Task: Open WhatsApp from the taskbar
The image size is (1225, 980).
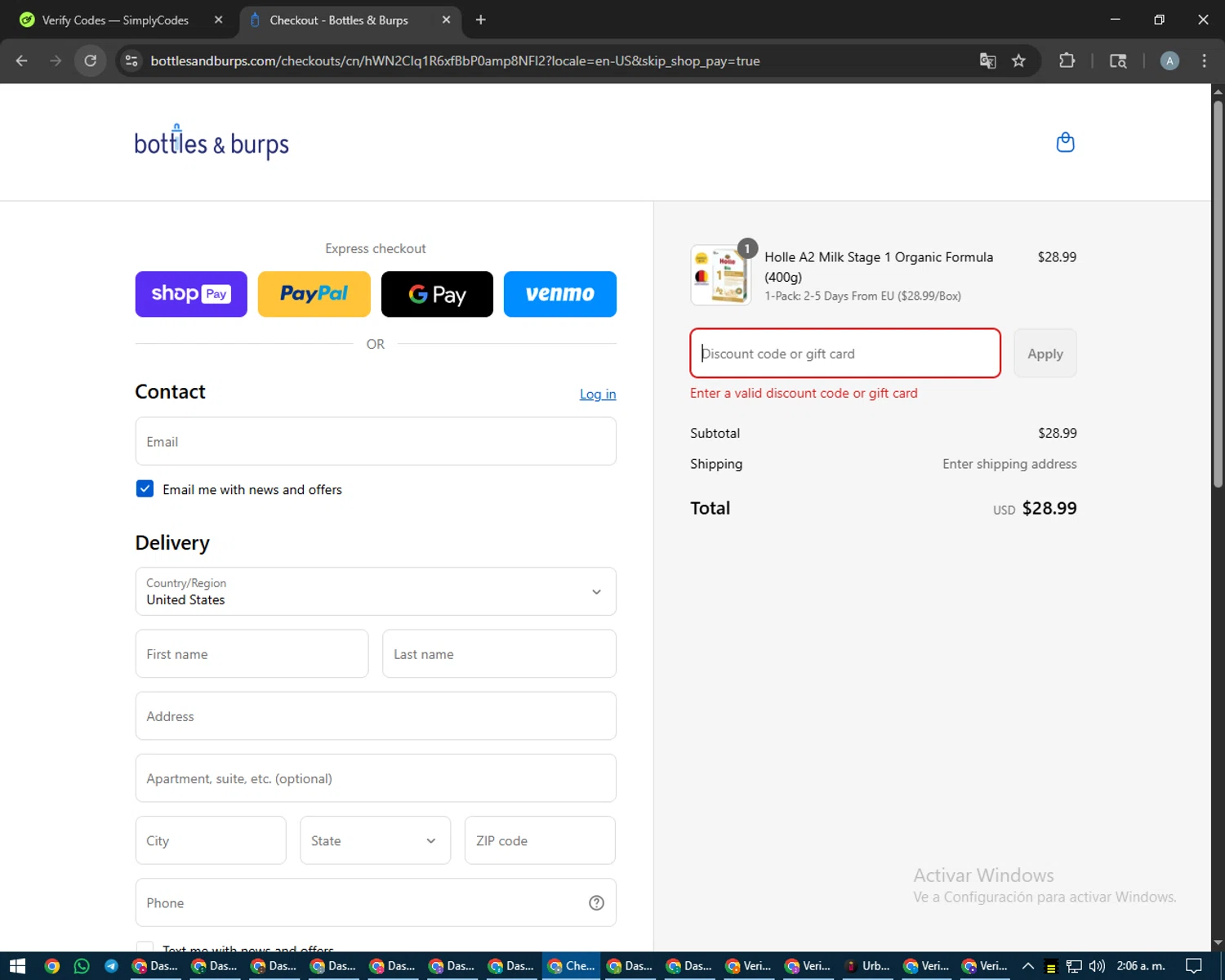Action: click(82, 966)
